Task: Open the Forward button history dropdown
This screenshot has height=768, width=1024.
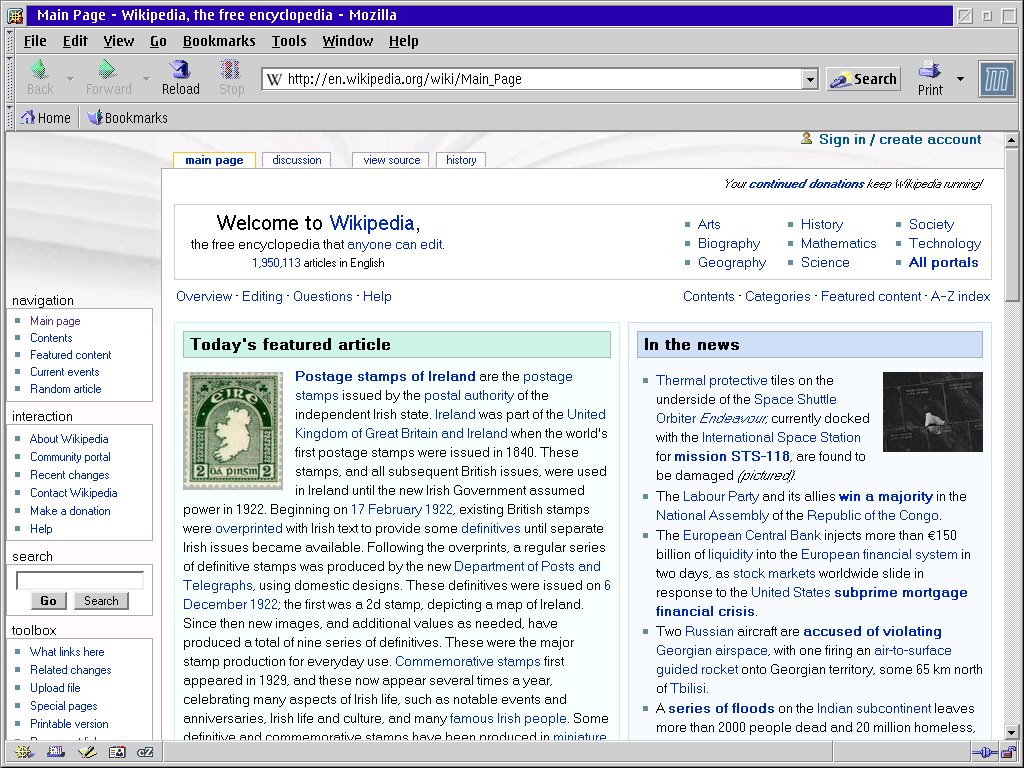Action: point(146,78)
